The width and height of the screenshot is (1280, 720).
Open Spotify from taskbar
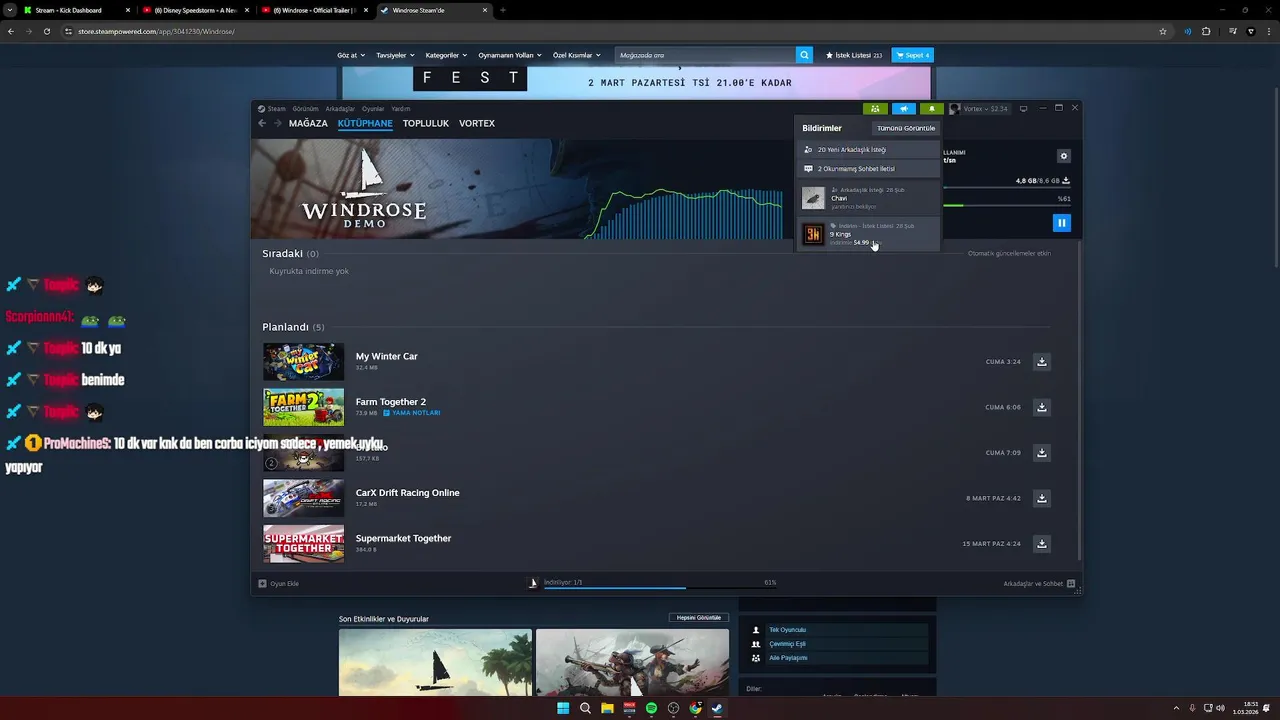[651, 708]
